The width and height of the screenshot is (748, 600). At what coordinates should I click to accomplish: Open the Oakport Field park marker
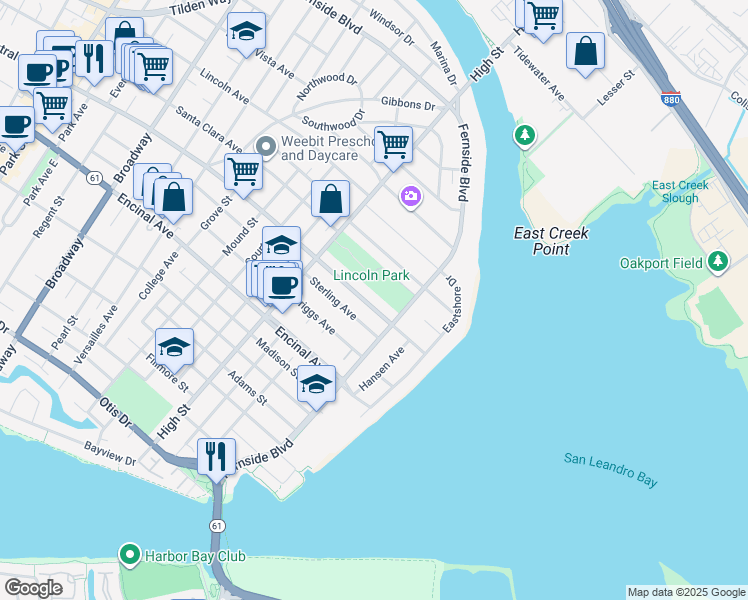[x=717, y=262]
